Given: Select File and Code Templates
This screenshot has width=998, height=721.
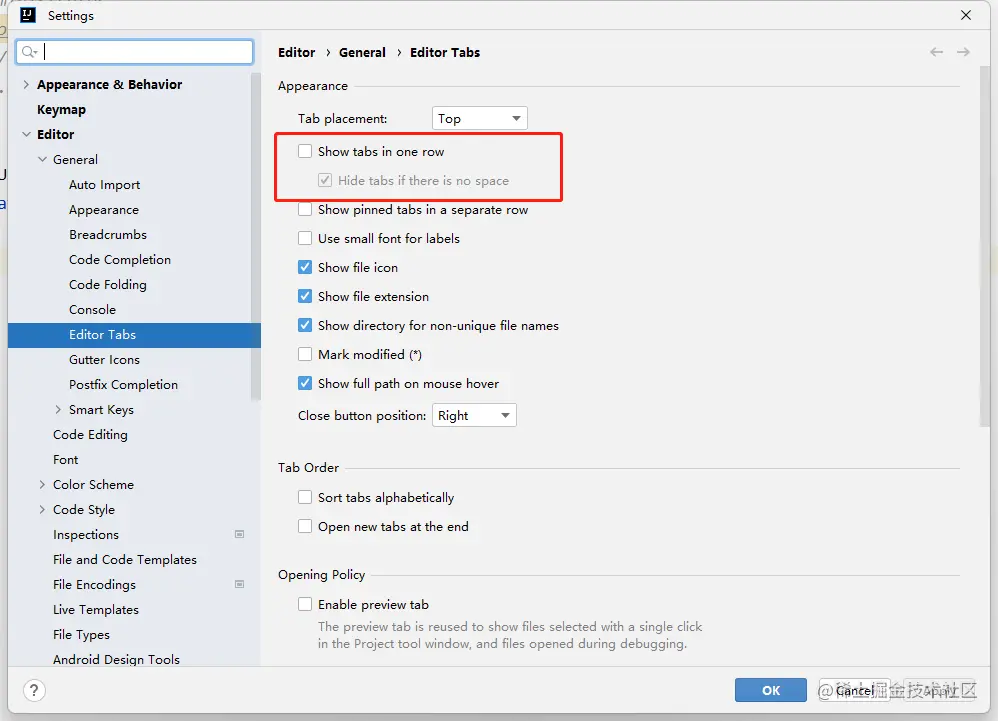Looking at the screenshot, I should (x=125, y=559).
